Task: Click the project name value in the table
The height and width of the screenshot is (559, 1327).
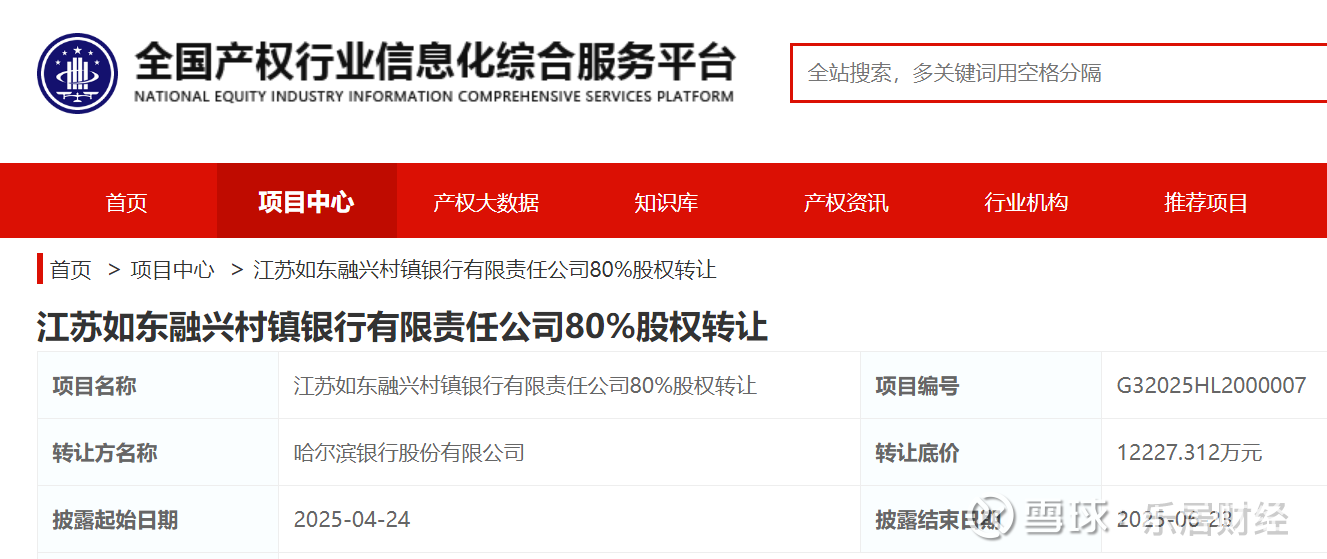Action: (x=525, y=386)
